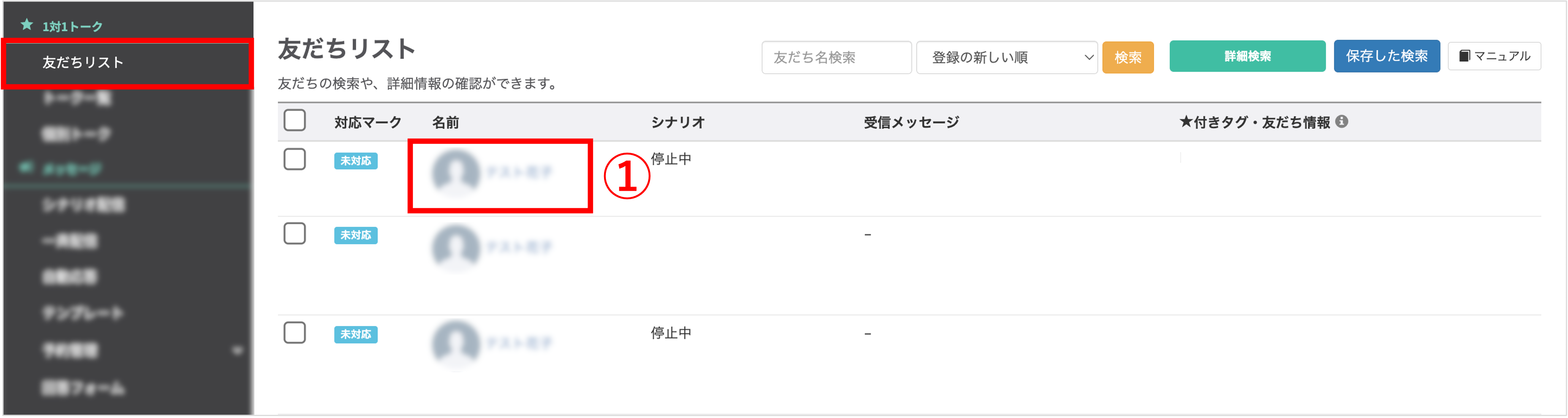This screenshot has width=1568, height=418.
Task: Click the orange 検索 button
Action: pos(1127,57)
